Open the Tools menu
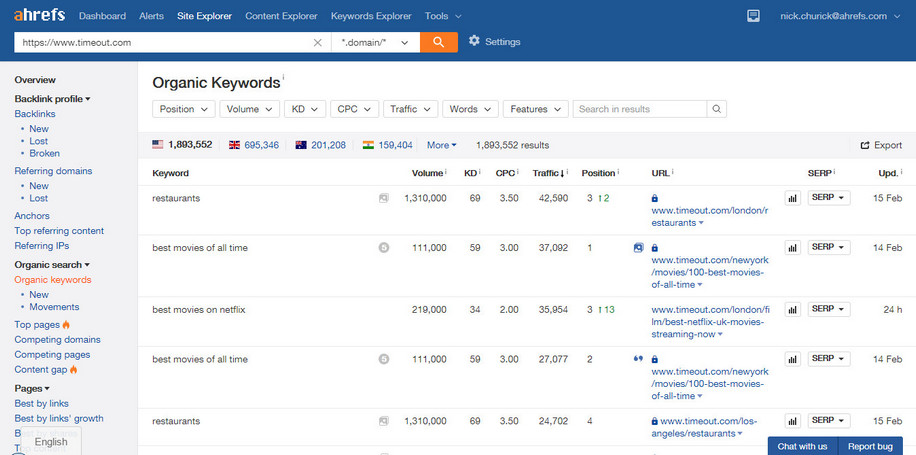Image resolution: width=916 pixels, height=455 pixels. tap(443, 16)
